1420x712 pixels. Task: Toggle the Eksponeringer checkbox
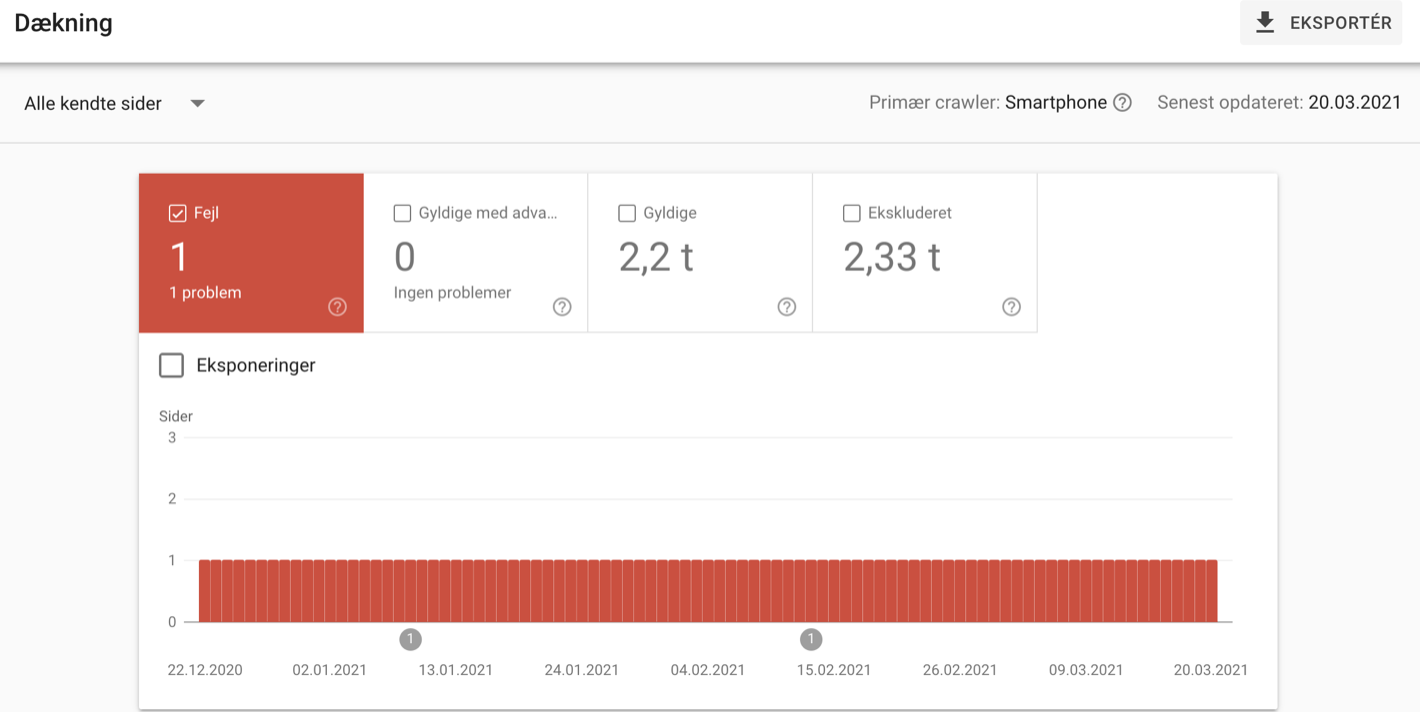click(x=172, y=365)
